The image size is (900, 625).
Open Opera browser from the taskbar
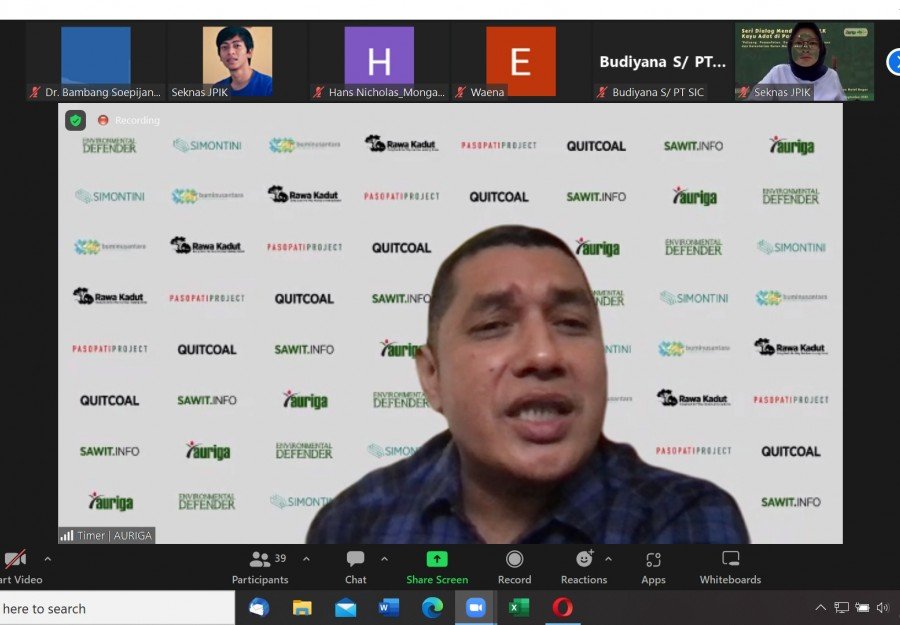[562, 608]
